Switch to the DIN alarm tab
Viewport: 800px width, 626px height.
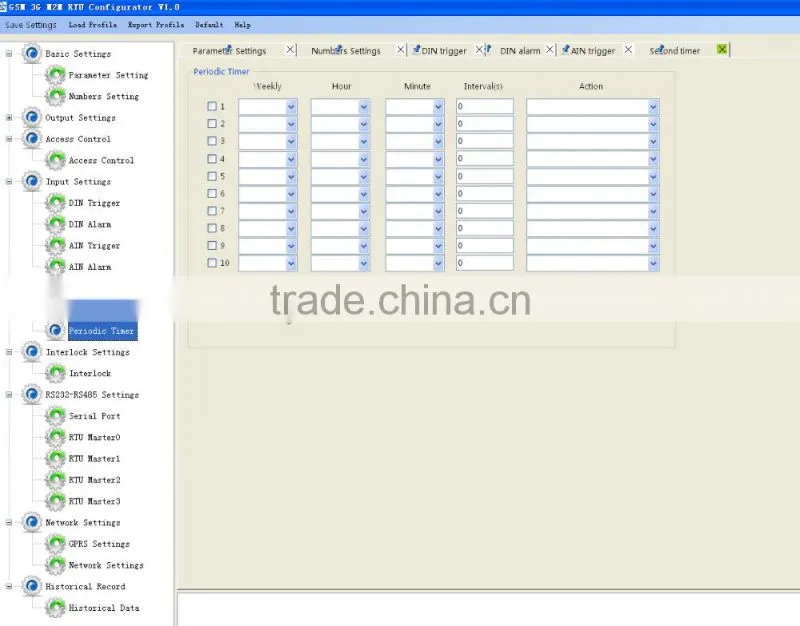520,51
